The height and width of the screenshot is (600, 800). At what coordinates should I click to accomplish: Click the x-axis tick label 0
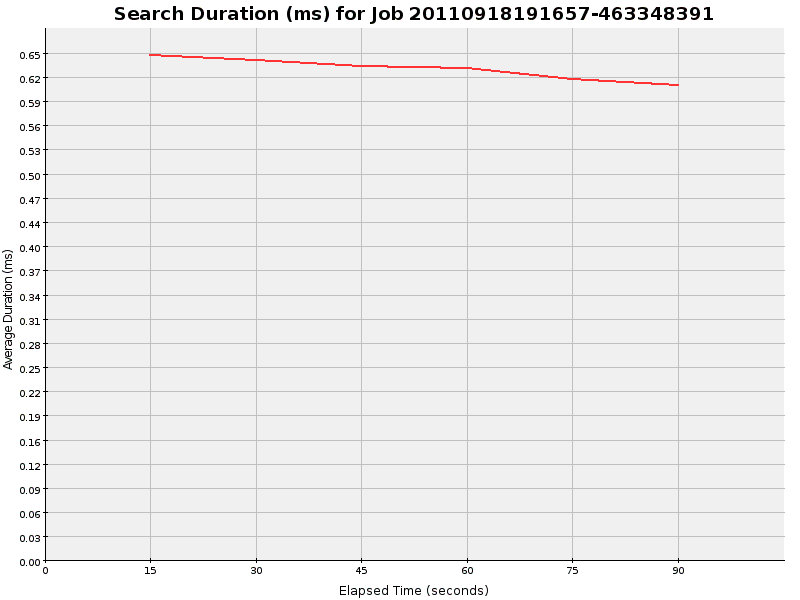coord(45,571)
